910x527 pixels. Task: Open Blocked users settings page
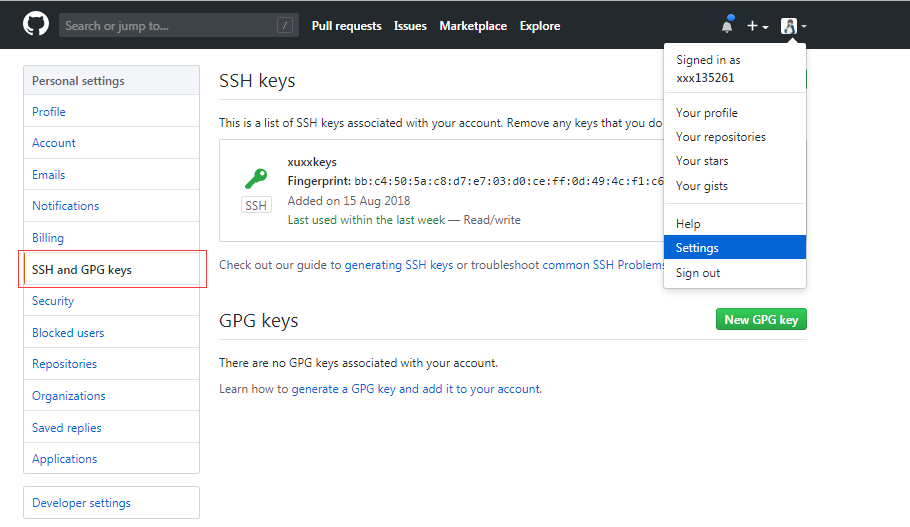68,333
